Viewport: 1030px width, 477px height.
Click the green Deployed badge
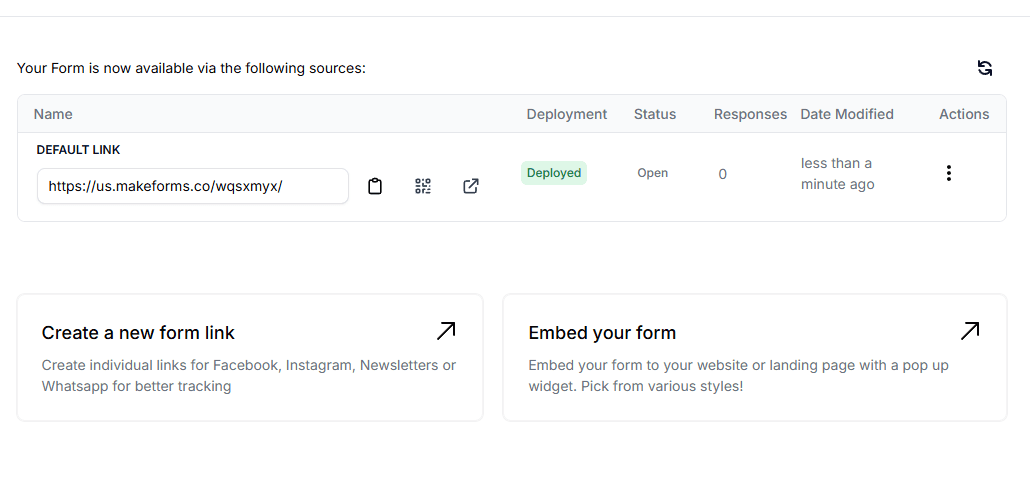tap(554, 173)
